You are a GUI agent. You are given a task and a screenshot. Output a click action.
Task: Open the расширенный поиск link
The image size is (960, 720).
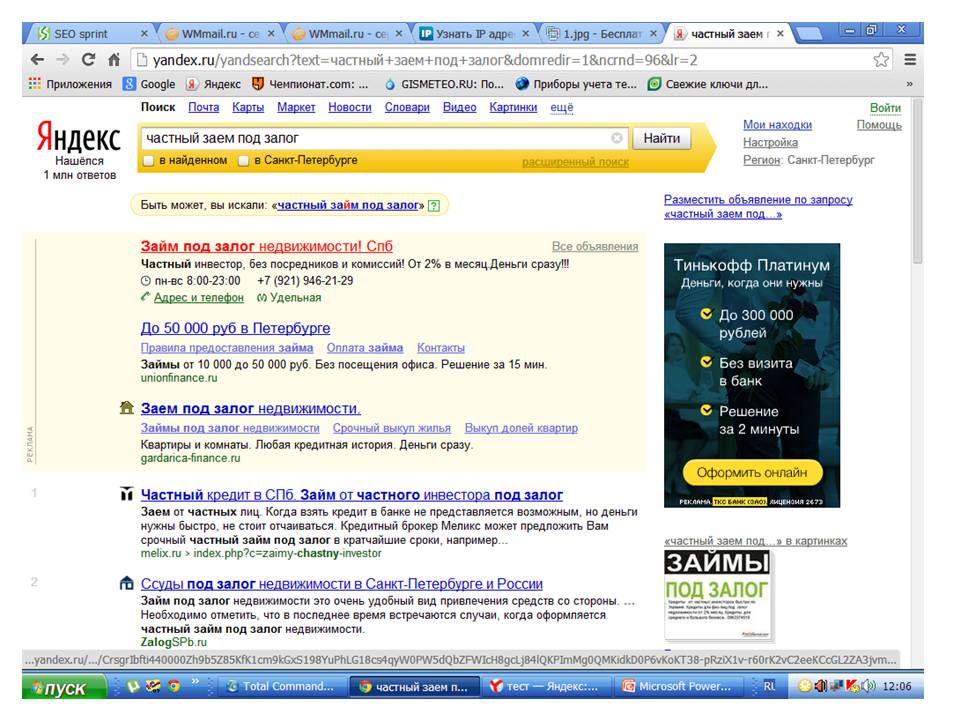576,162
